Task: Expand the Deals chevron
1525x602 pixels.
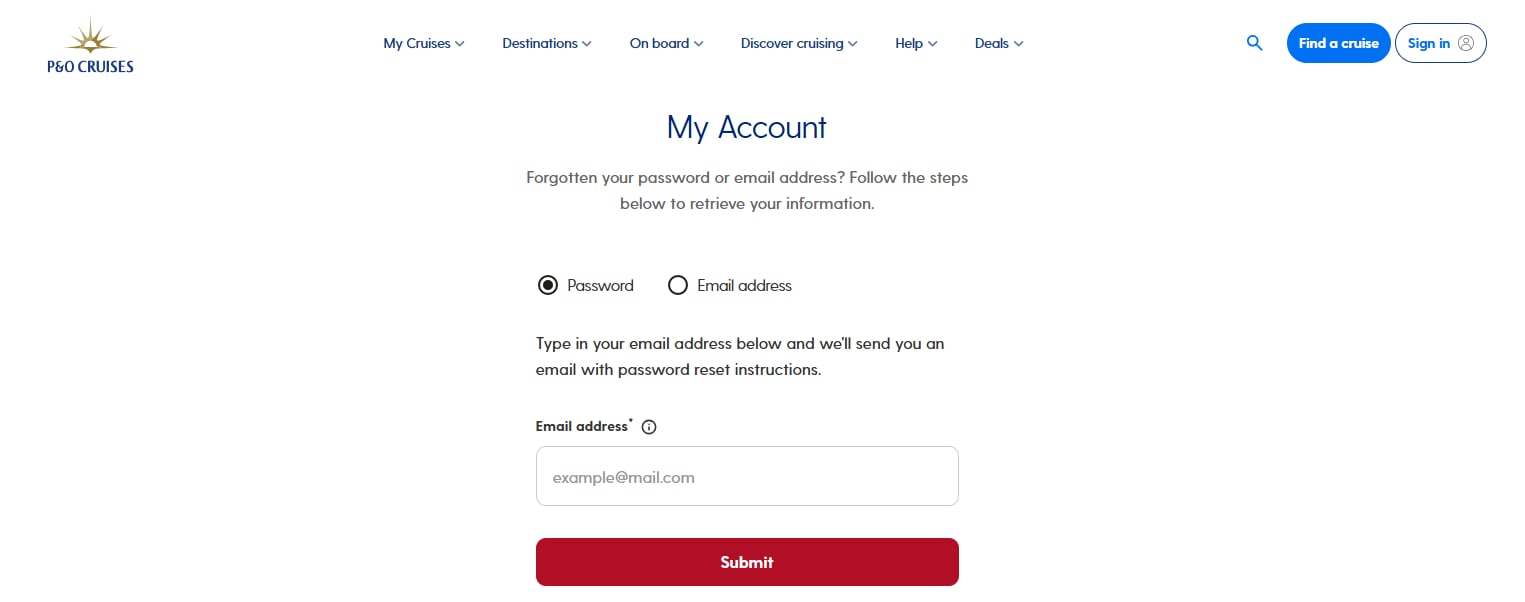Action: (x=1018, y=44)
